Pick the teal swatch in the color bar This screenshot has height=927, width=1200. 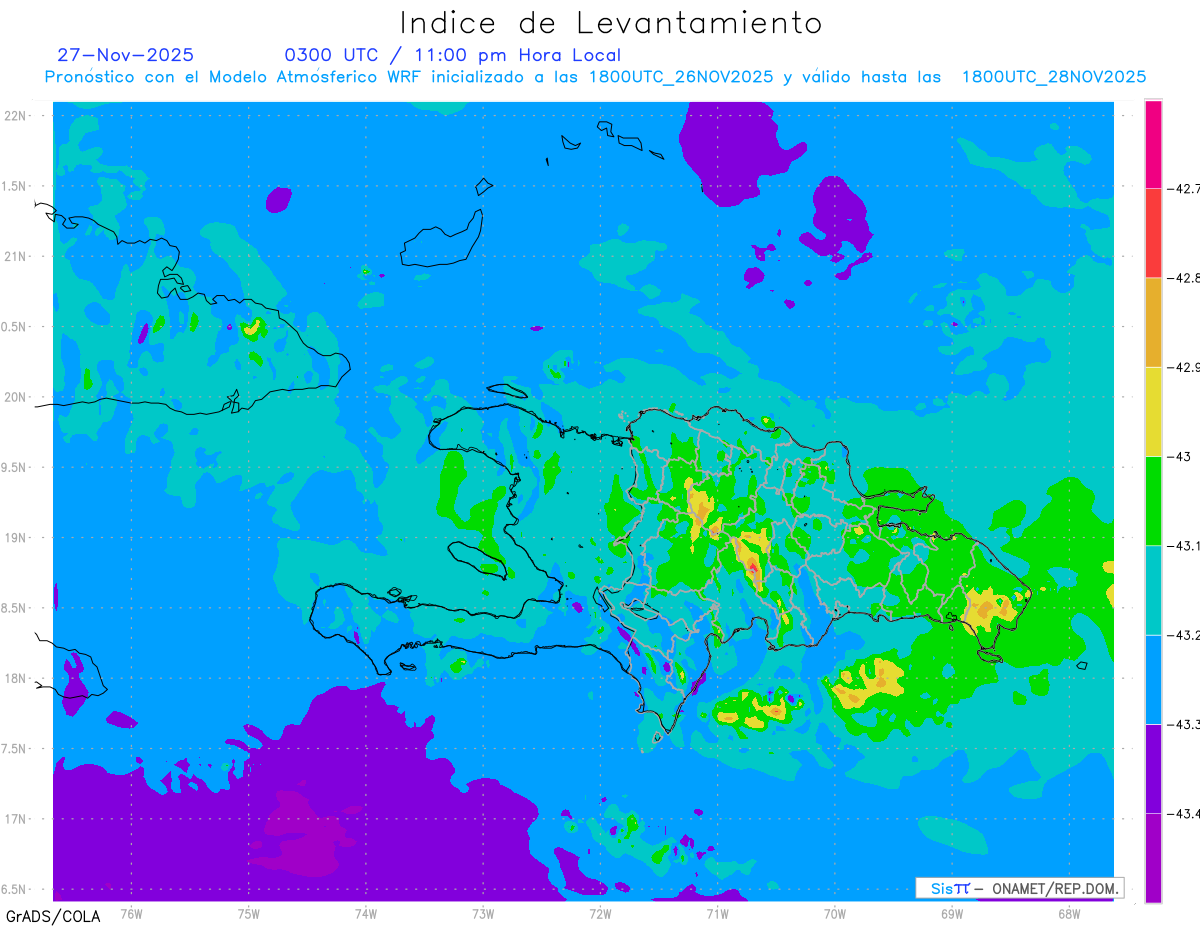click(x=1153, y=590)
